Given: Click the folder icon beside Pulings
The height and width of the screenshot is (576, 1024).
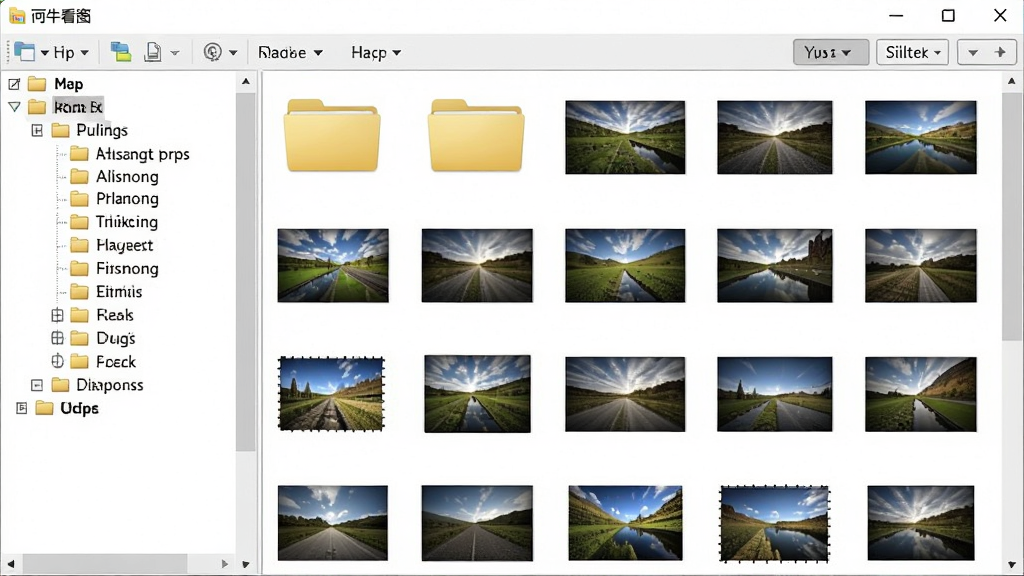Looking at the screenshot, I should tap(60, 130).
